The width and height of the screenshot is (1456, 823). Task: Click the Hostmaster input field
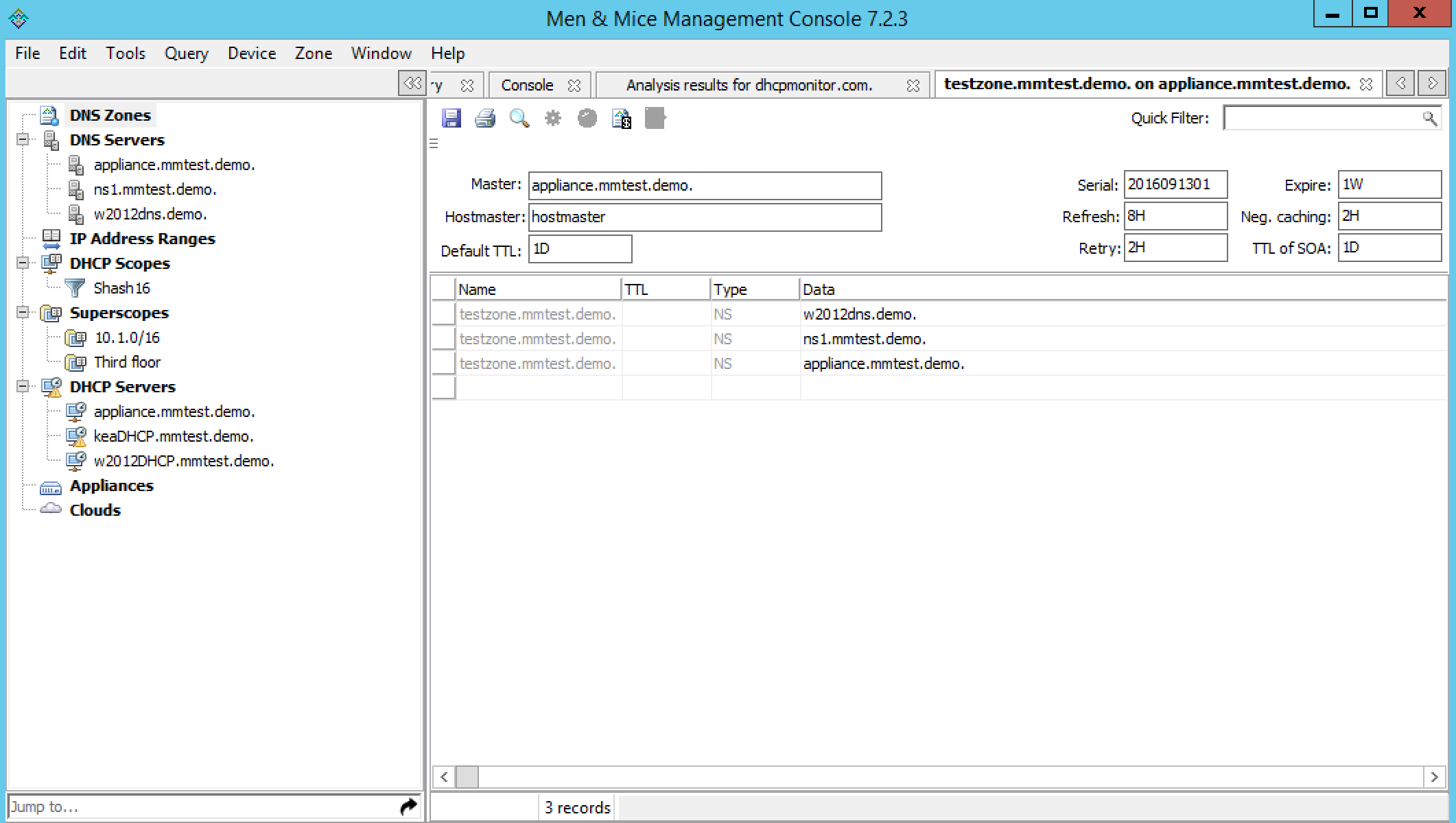[705, 217]
